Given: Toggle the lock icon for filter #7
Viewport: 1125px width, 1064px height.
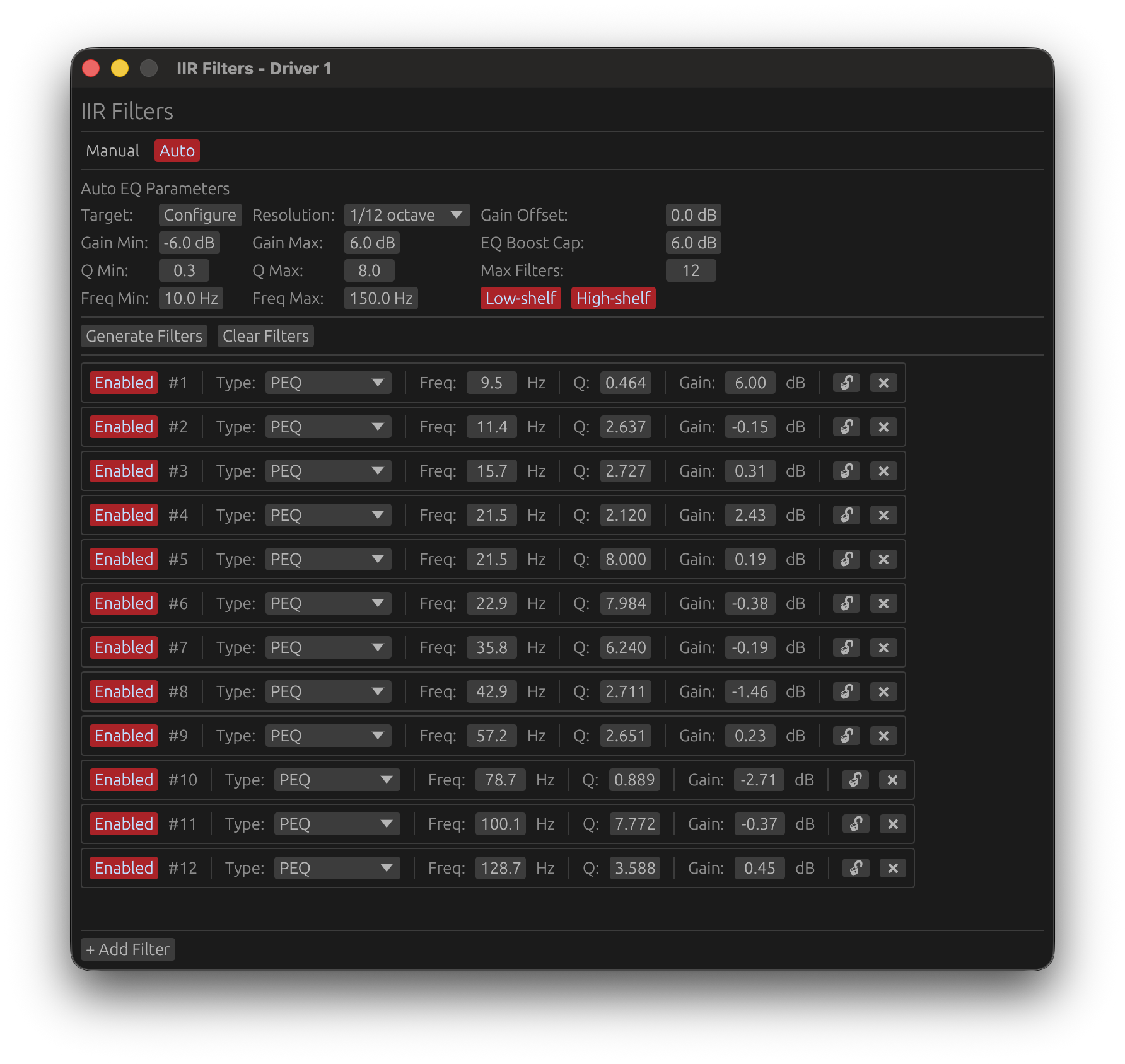Looking at the screenshot, I should tap(846, 647).
